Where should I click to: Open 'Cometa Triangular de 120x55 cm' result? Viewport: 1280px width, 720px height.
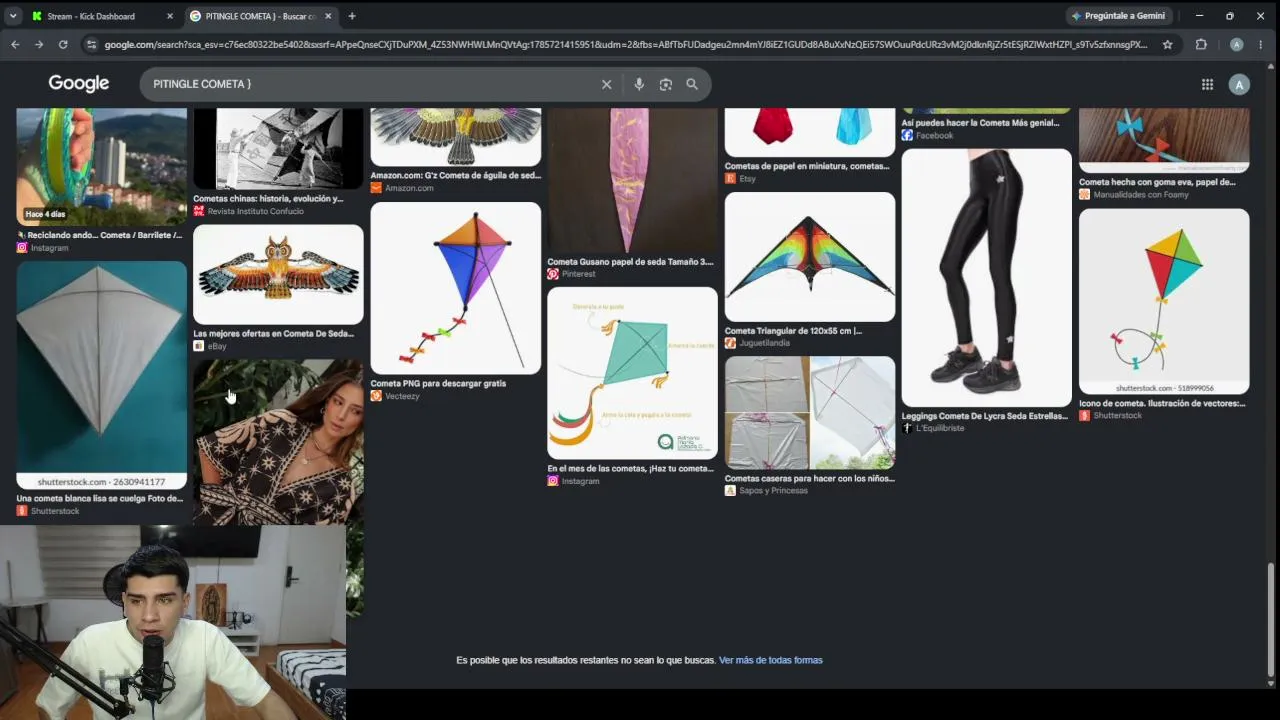pos(793,331)
